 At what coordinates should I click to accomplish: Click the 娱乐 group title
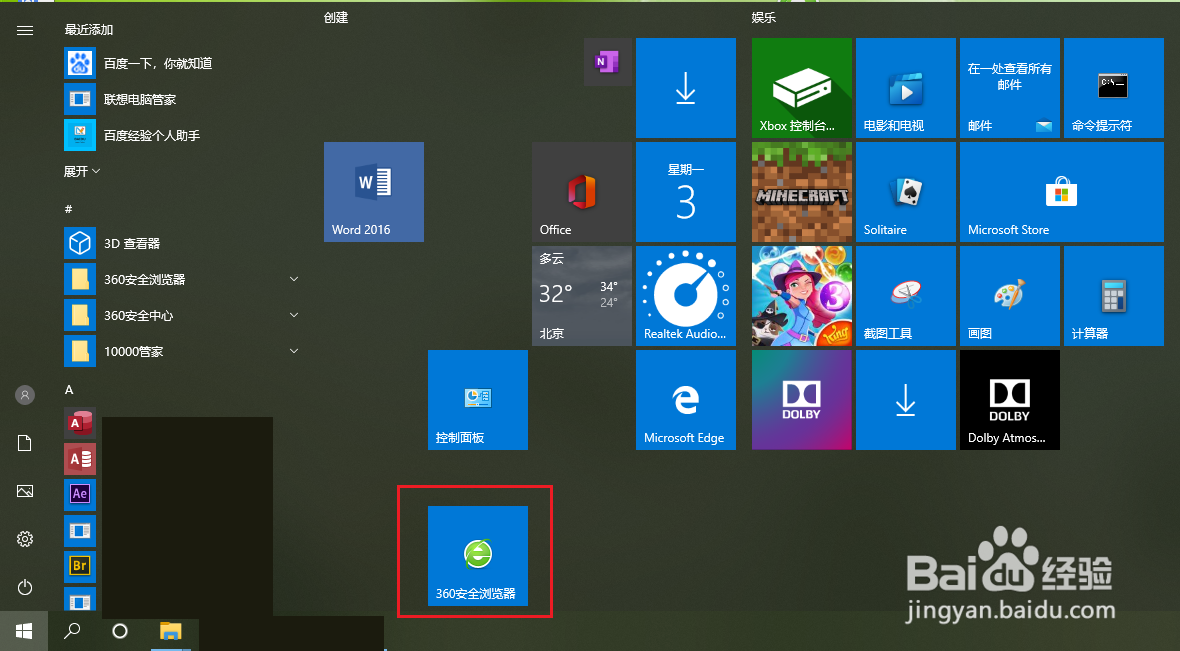tap(763, 17)
